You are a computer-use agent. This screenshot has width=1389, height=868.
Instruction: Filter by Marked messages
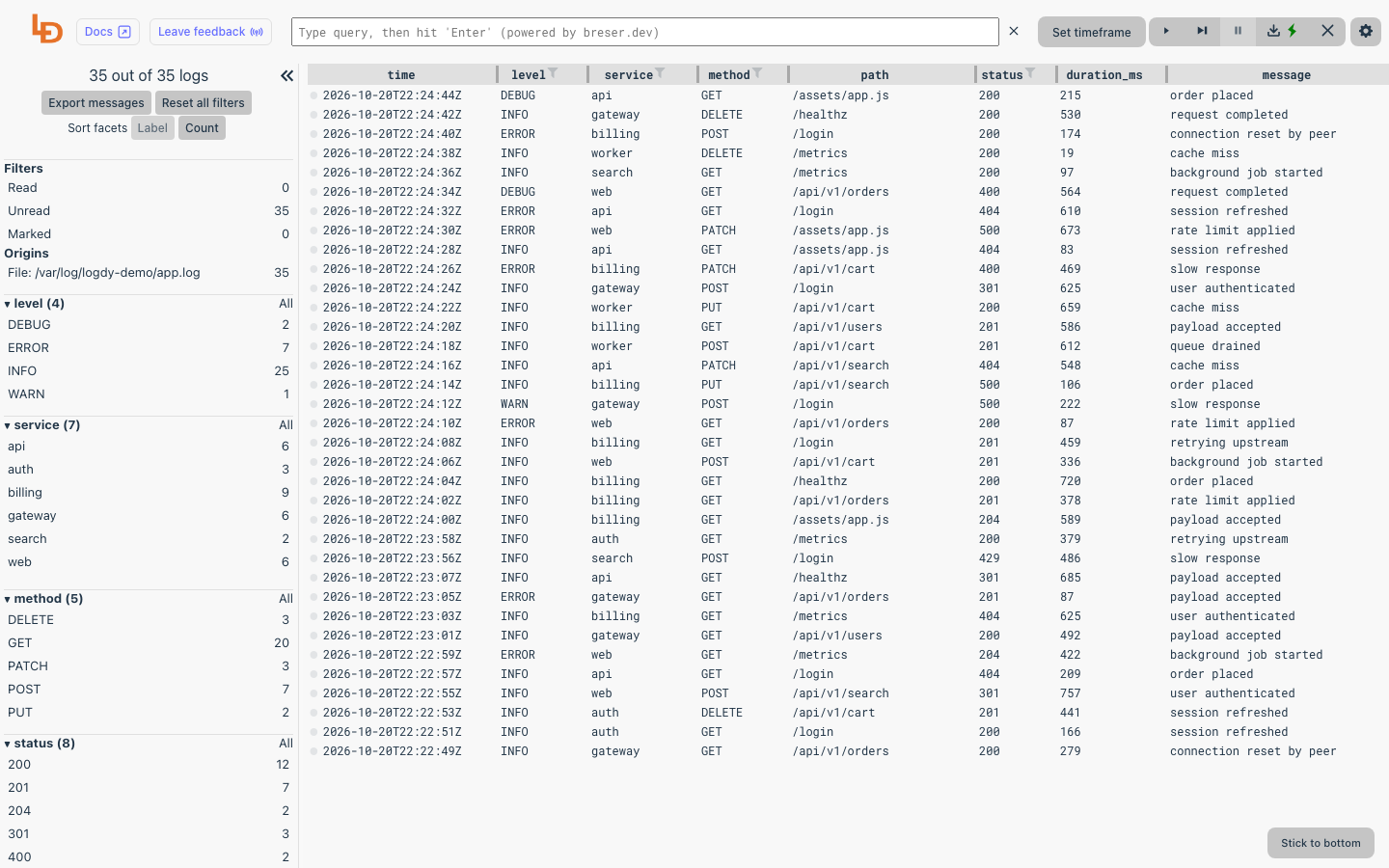pos(149,234)
